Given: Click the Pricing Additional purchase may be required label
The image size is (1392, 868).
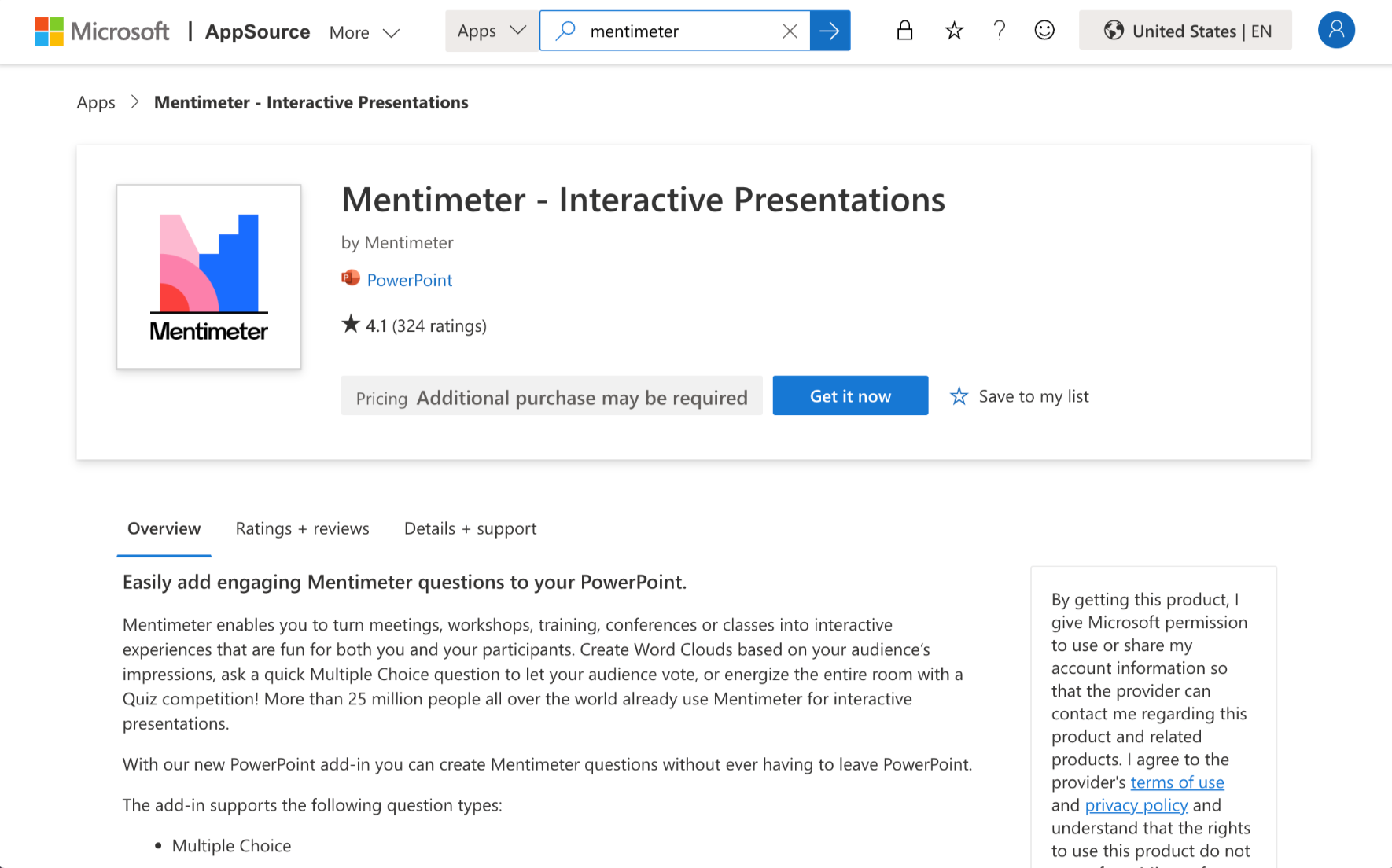Looking at the screenshot, I should [551, 397].
